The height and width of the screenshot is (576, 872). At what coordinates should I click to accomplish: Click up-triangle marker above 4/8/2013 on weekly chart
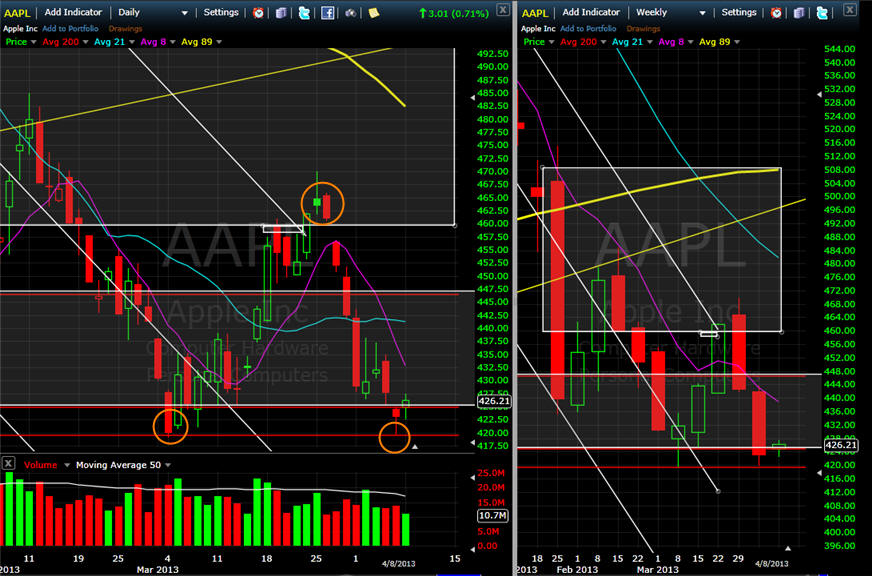tap(787, 548)
